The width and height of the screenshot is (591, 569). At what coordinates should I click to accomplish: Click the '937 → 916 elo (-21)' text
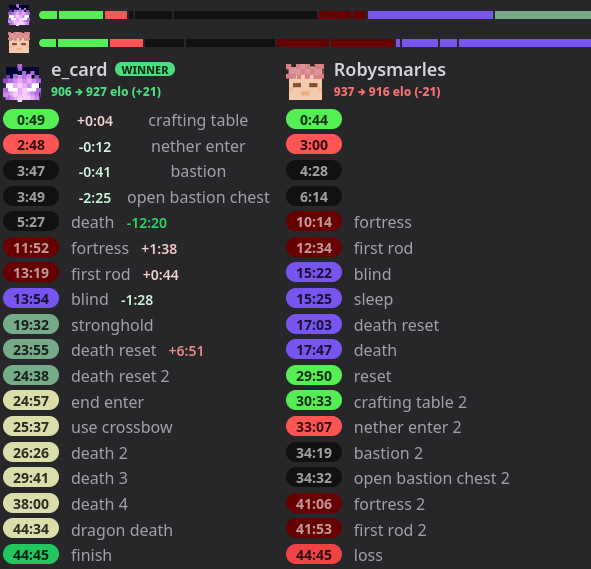(x=387, y=92)
